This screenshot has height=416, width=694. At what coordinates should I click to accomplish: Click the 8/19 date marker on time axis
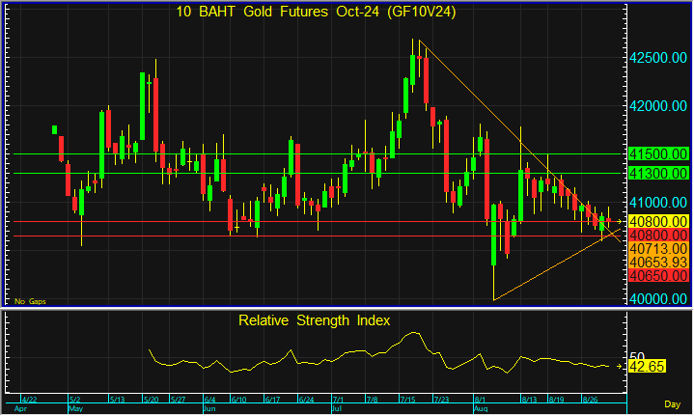pyautogui.click(x=556, y=400)
